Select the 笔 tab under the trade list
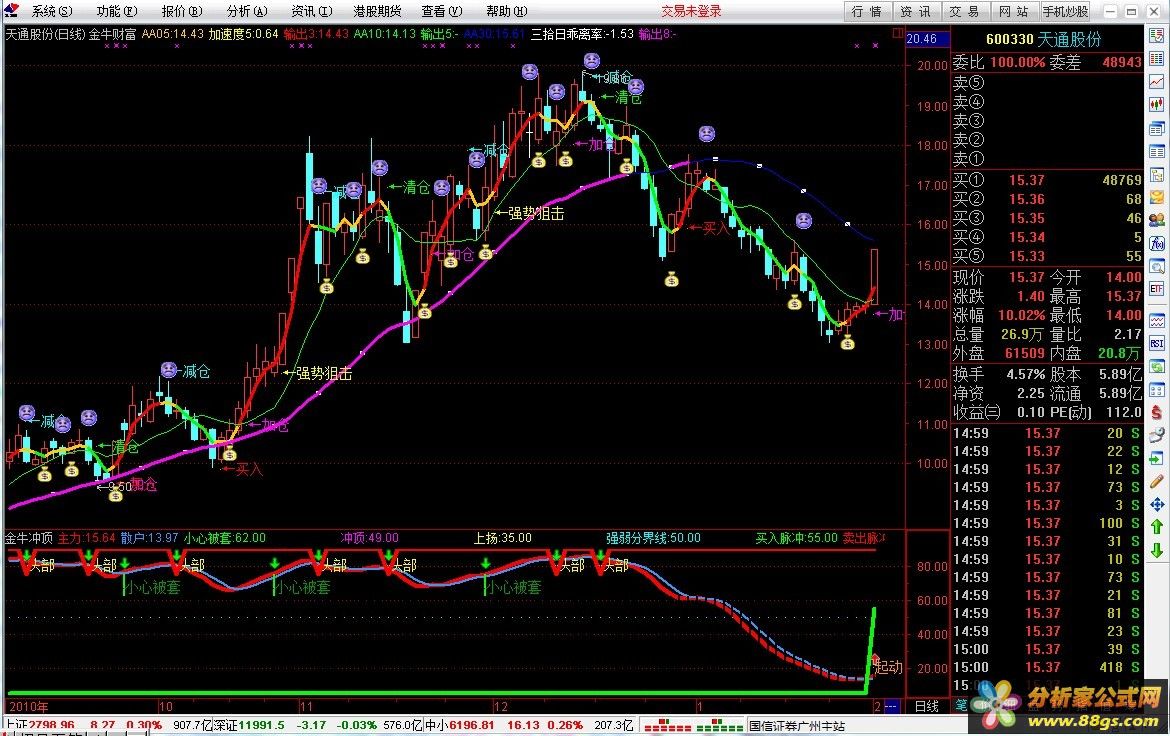The width and height of the screenshot is (1170, 736). [960, 706]
